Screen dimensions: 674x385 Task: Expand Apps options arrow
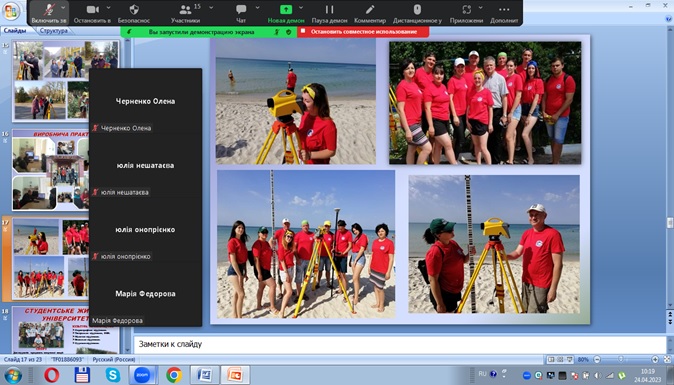tap(481, 7)
